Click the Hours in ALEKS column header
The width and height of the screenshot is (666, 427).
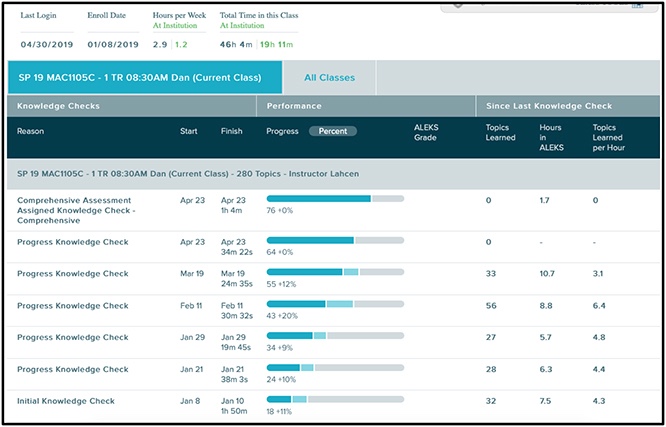pyautogui.click(x=552, y=137)
